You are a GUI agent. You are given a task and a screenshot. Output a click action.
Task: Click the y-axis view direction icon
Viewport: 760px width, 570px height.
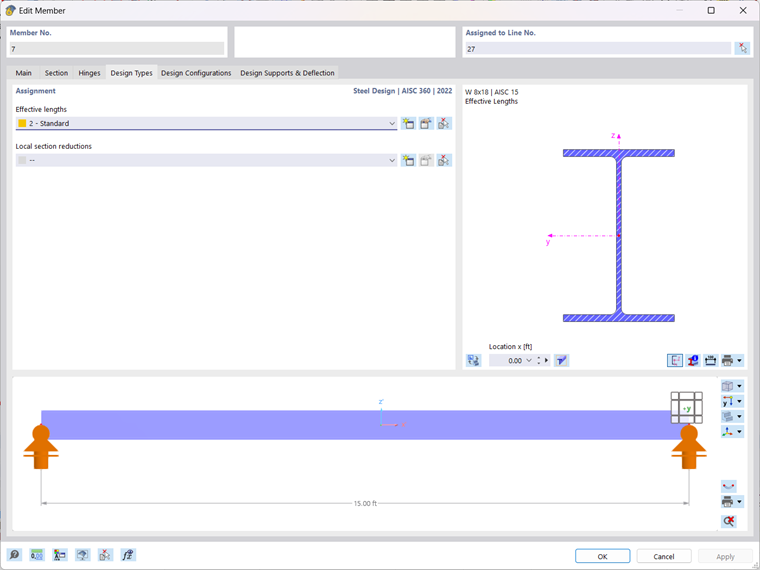tap(728, 401)
